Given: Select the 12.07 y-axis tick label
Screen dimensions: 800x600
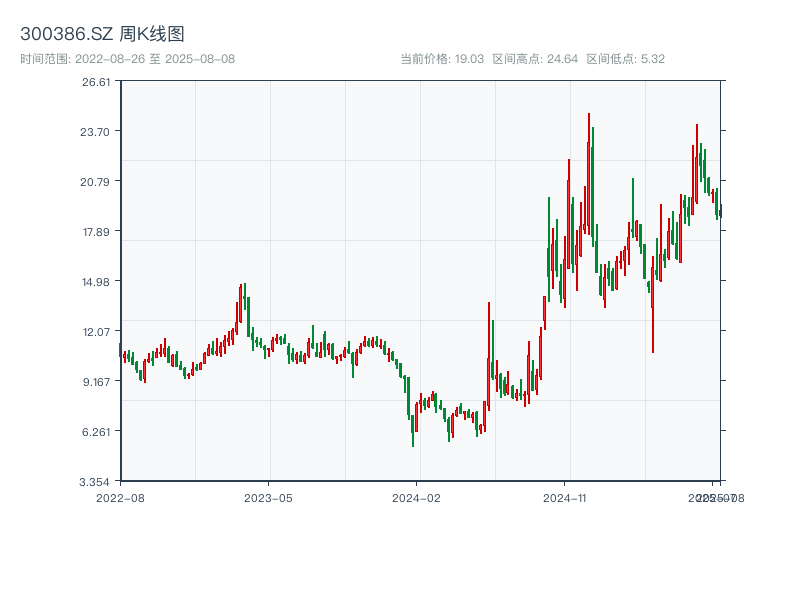Looking at the screenshot, I should pos(96,332).
